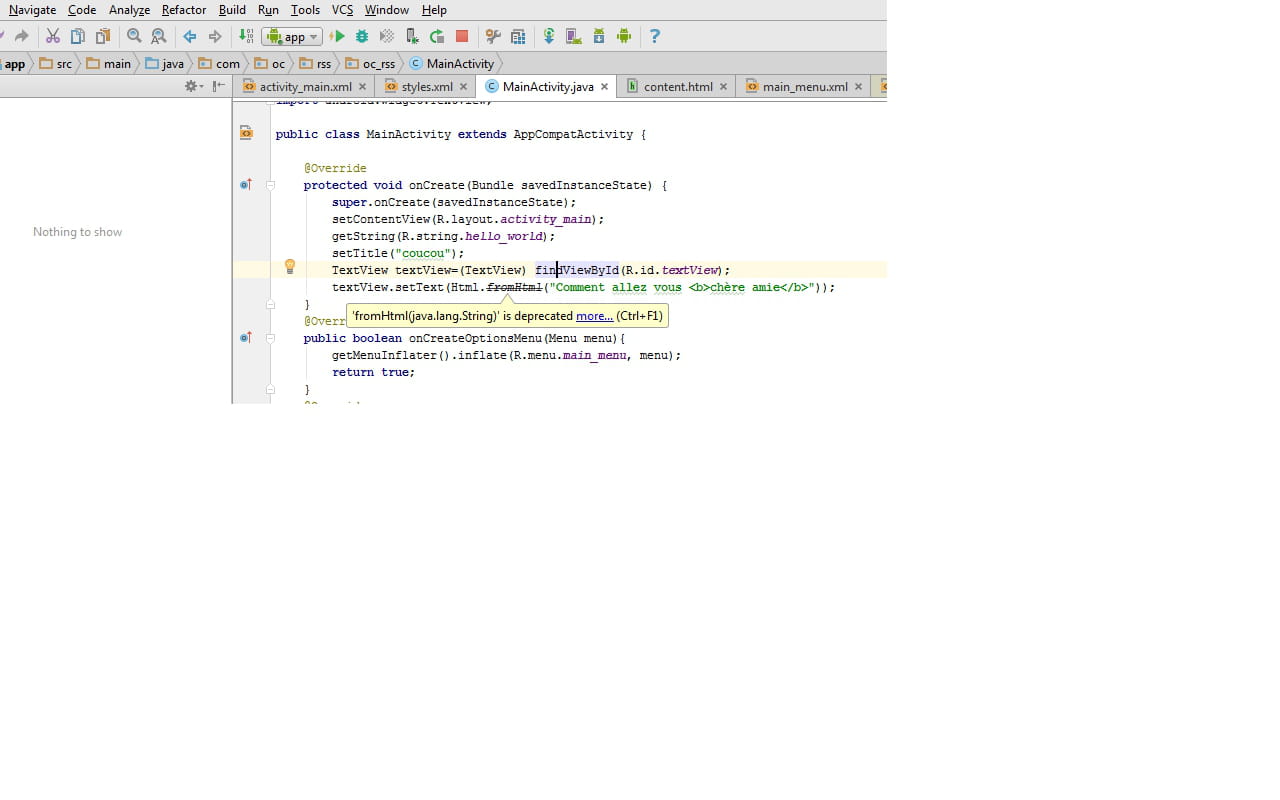The width and height of the screenshot is (1280, 800).
Task: Open the Analyze menu
Action: point(129,10)
